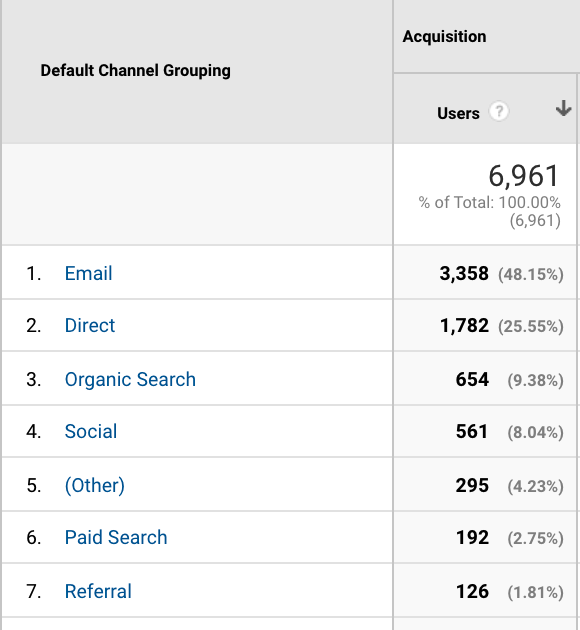
Task: Open the Referral channel link
Action: coord(98,591)
